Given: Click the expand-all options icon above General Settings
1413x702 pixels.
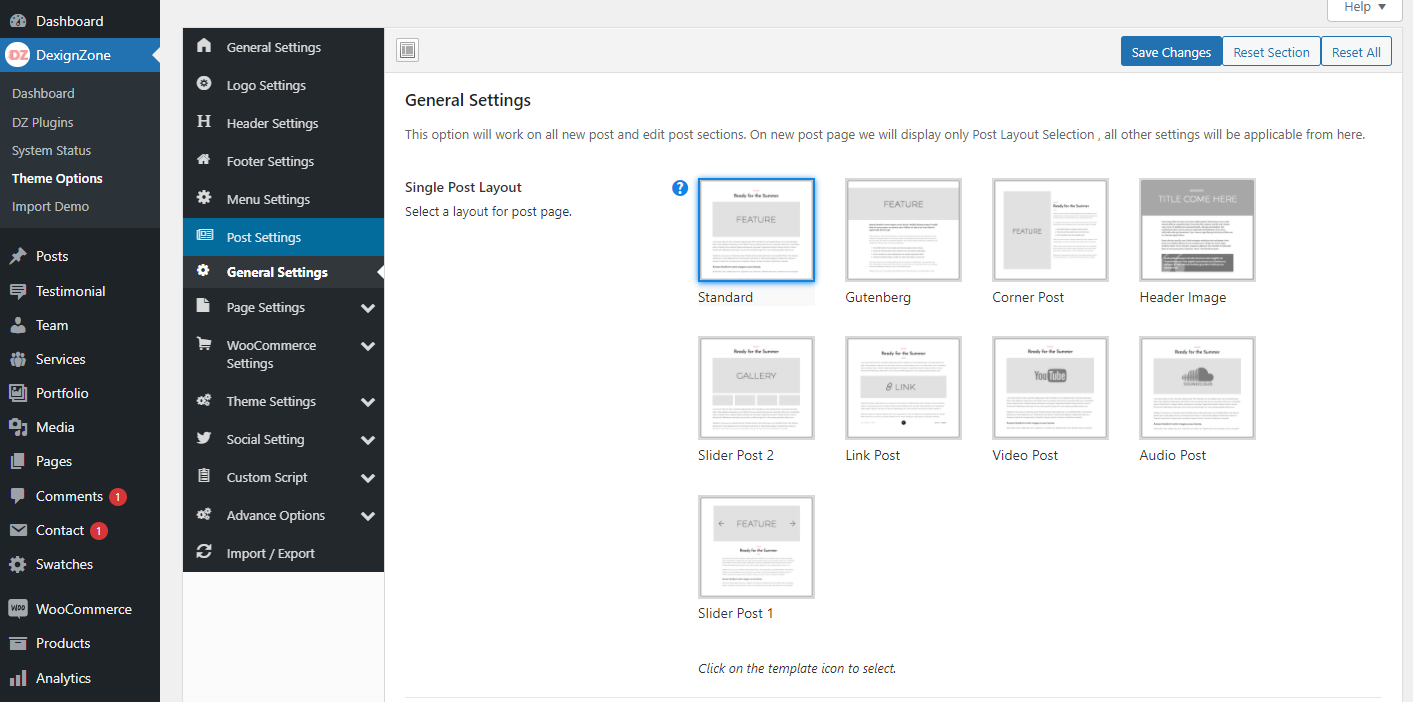Looking at the screenshot, I should tap(407, 51).
